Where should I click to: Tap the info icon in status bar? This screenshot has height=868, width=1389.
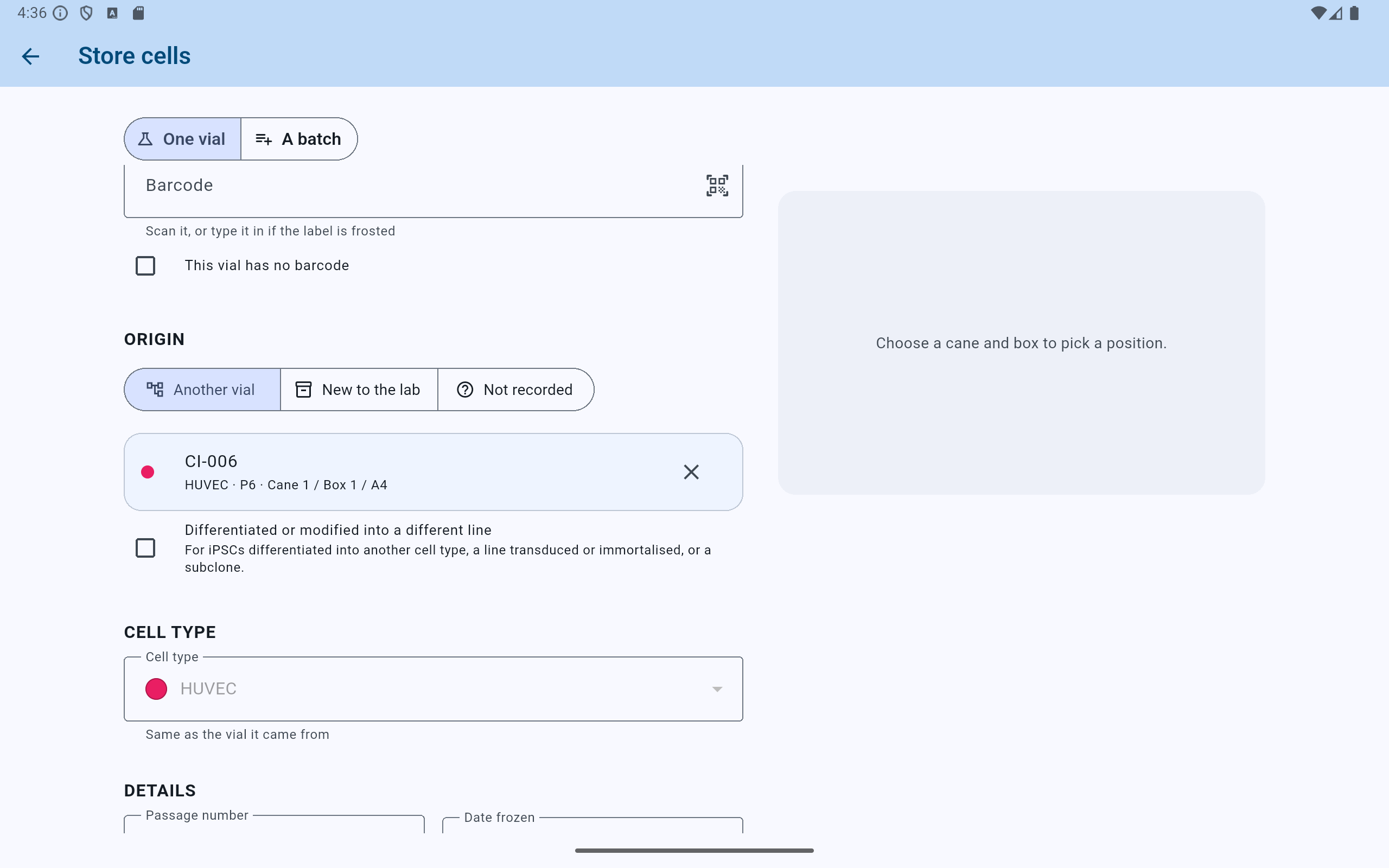[x=60, y=13]
